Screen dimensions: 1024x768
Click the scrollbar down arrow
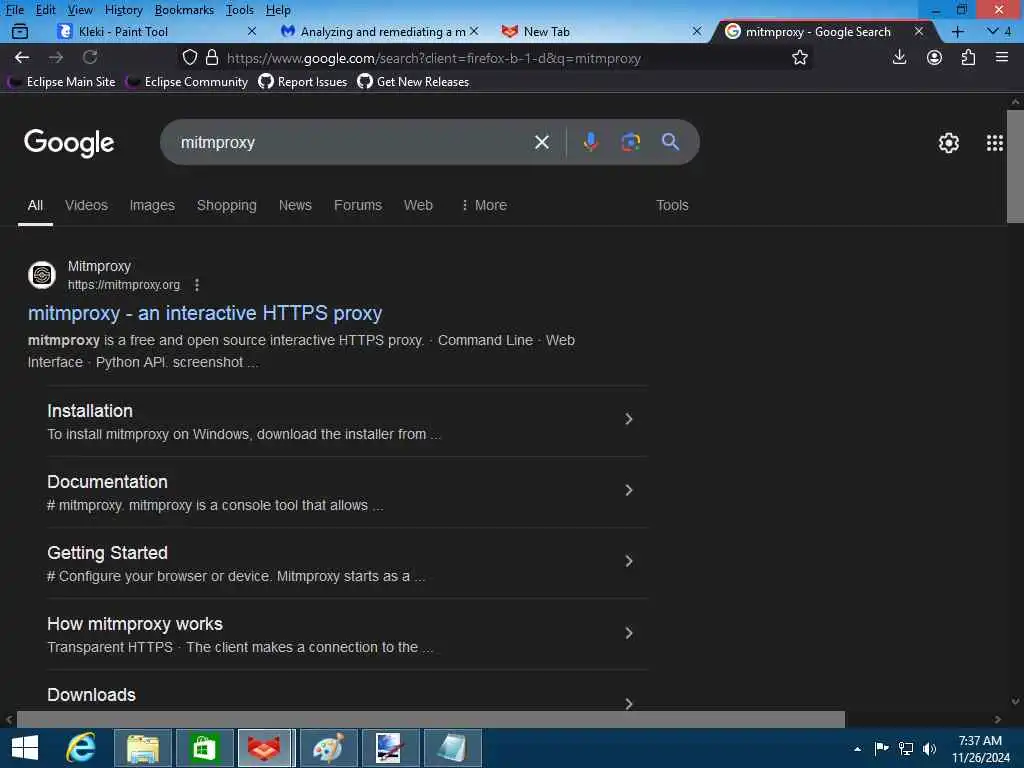pyautogui.click(x=1015, y=702)
